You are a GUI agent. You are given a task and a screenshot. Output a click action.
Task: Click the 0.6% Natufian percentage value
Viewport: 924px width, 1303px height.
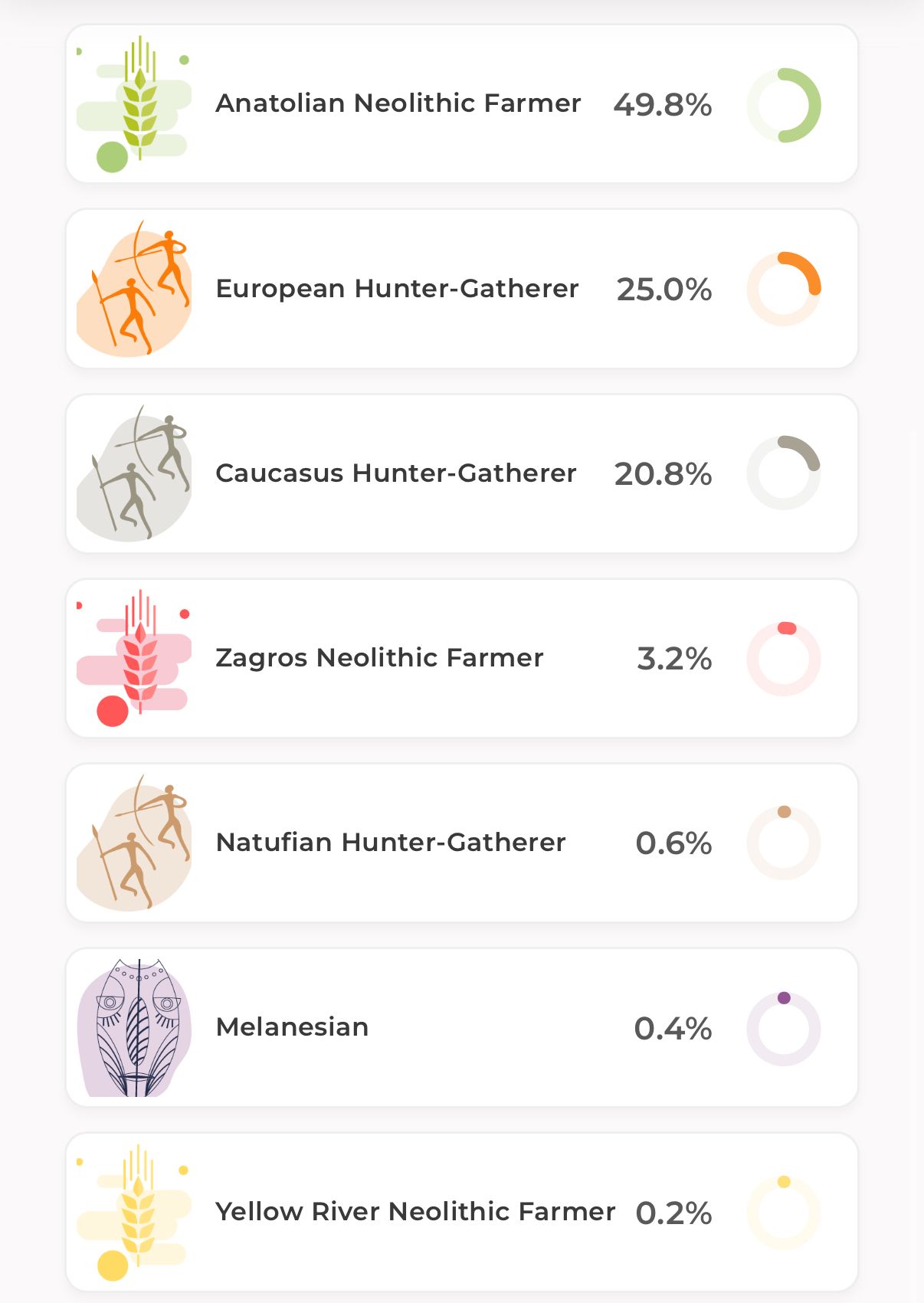tap(673, 843)
